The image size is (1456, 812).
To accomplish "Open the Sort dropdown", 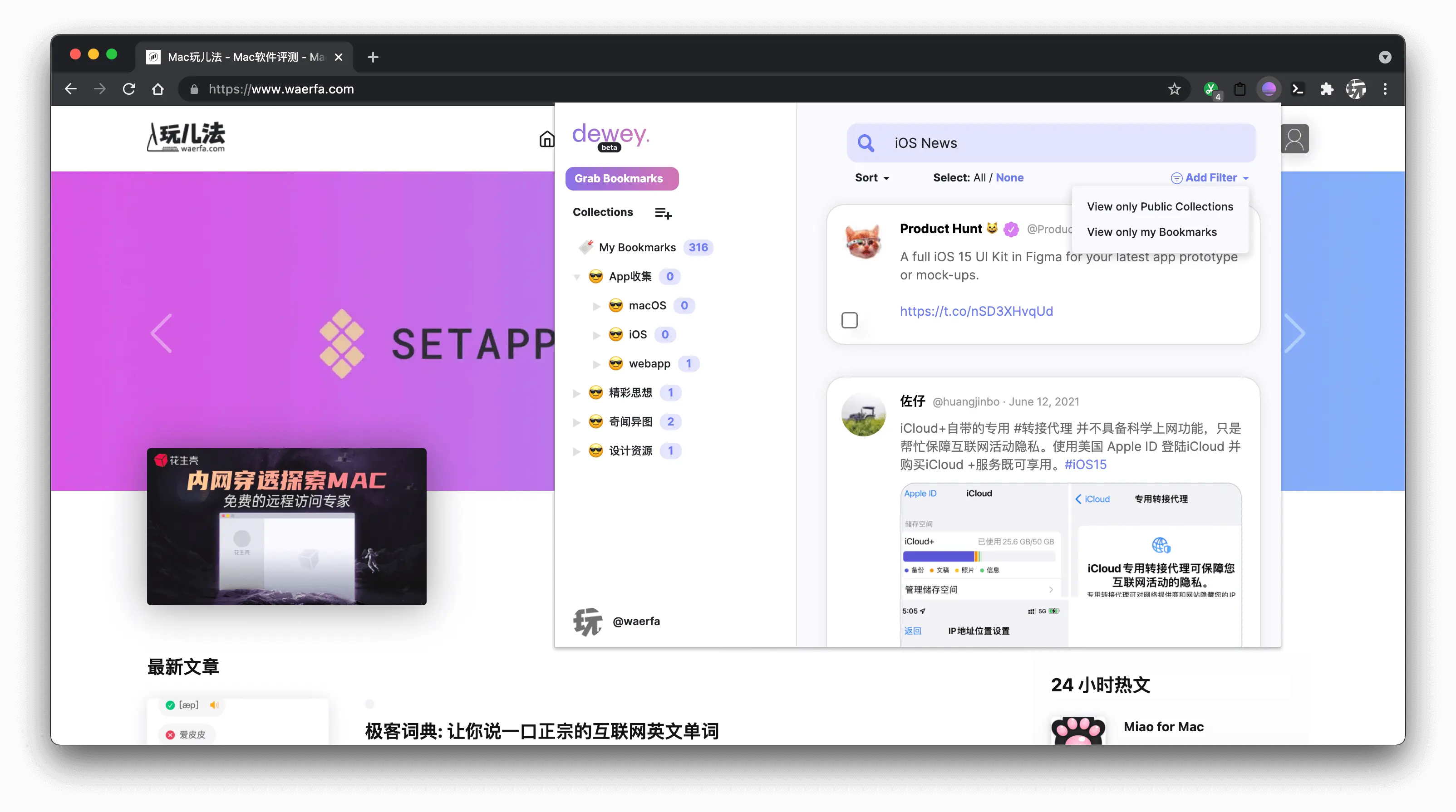I will point(872,178).
